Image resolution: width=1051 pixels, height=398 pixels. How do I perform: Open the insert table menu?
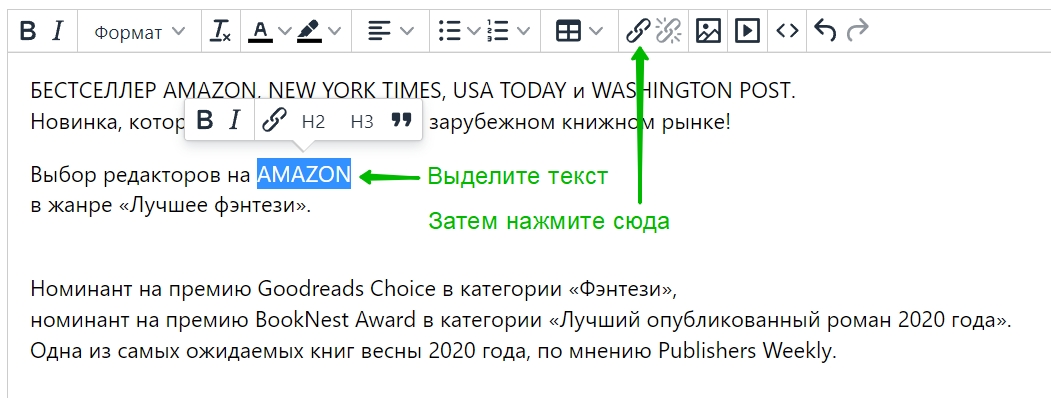579,31
